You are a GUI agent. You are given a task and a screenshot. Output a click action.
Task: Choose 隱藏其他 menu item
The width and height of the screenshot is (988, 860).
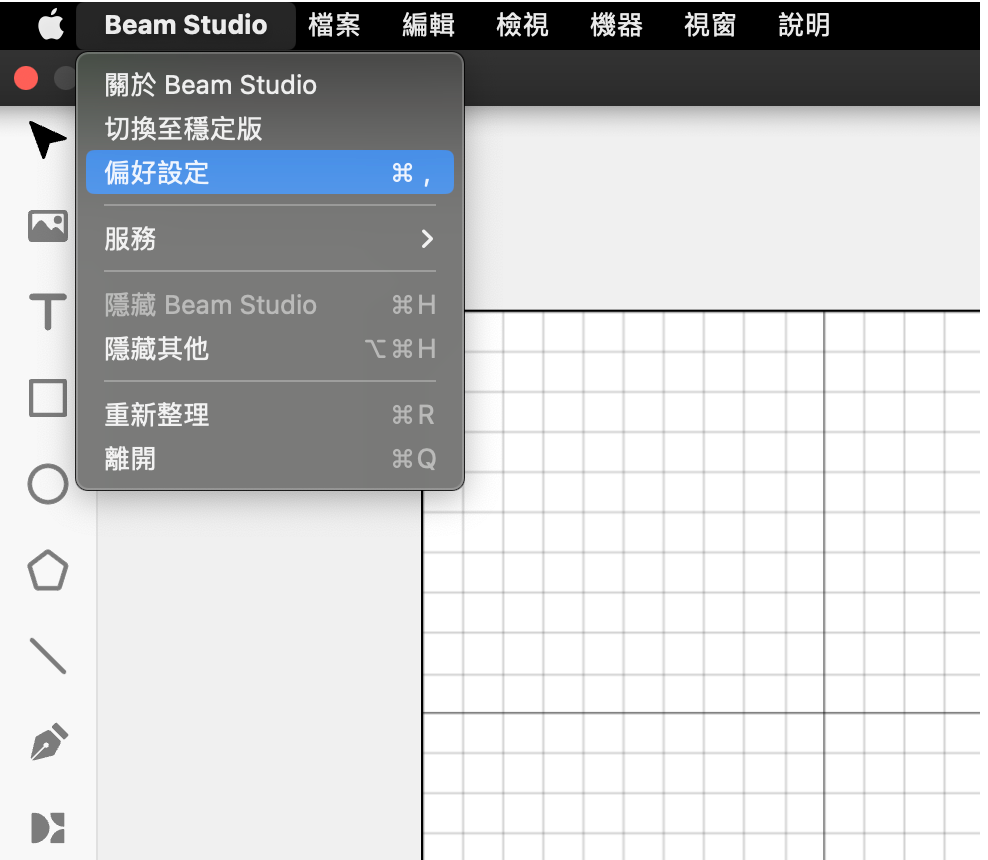point(270,348)
